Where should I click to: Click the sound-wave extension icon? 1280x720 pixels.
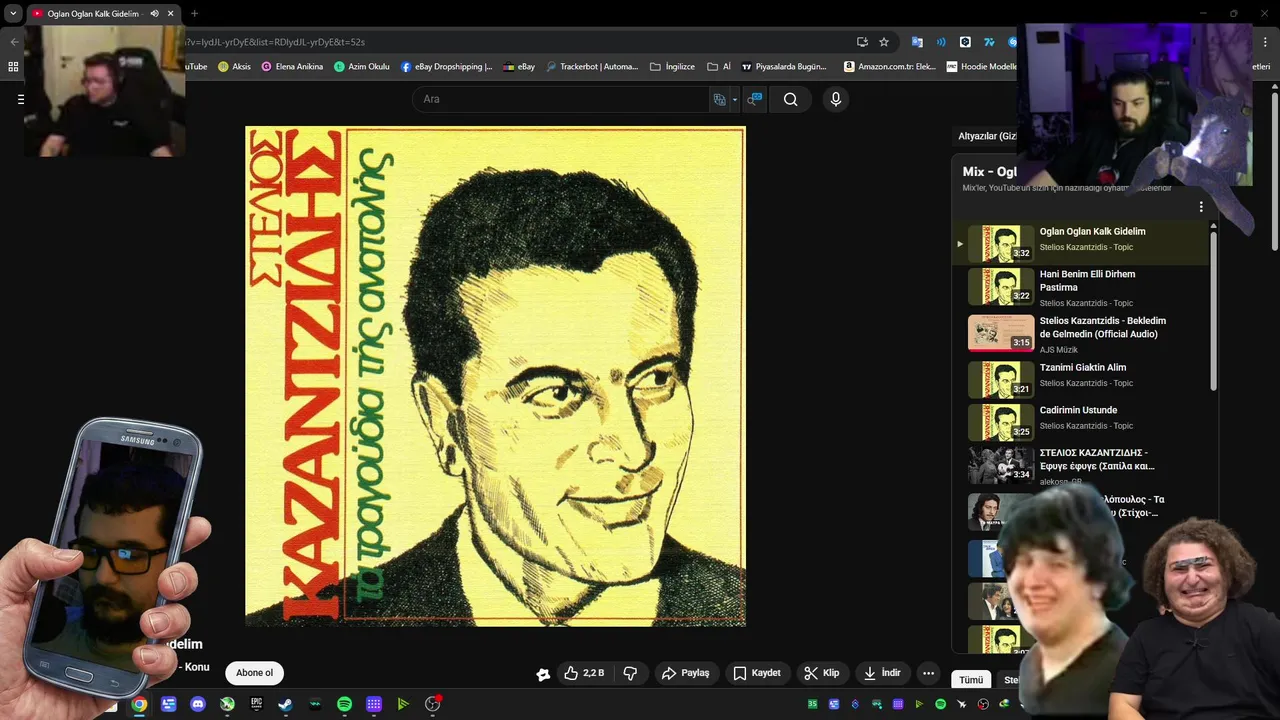point(941,42)
